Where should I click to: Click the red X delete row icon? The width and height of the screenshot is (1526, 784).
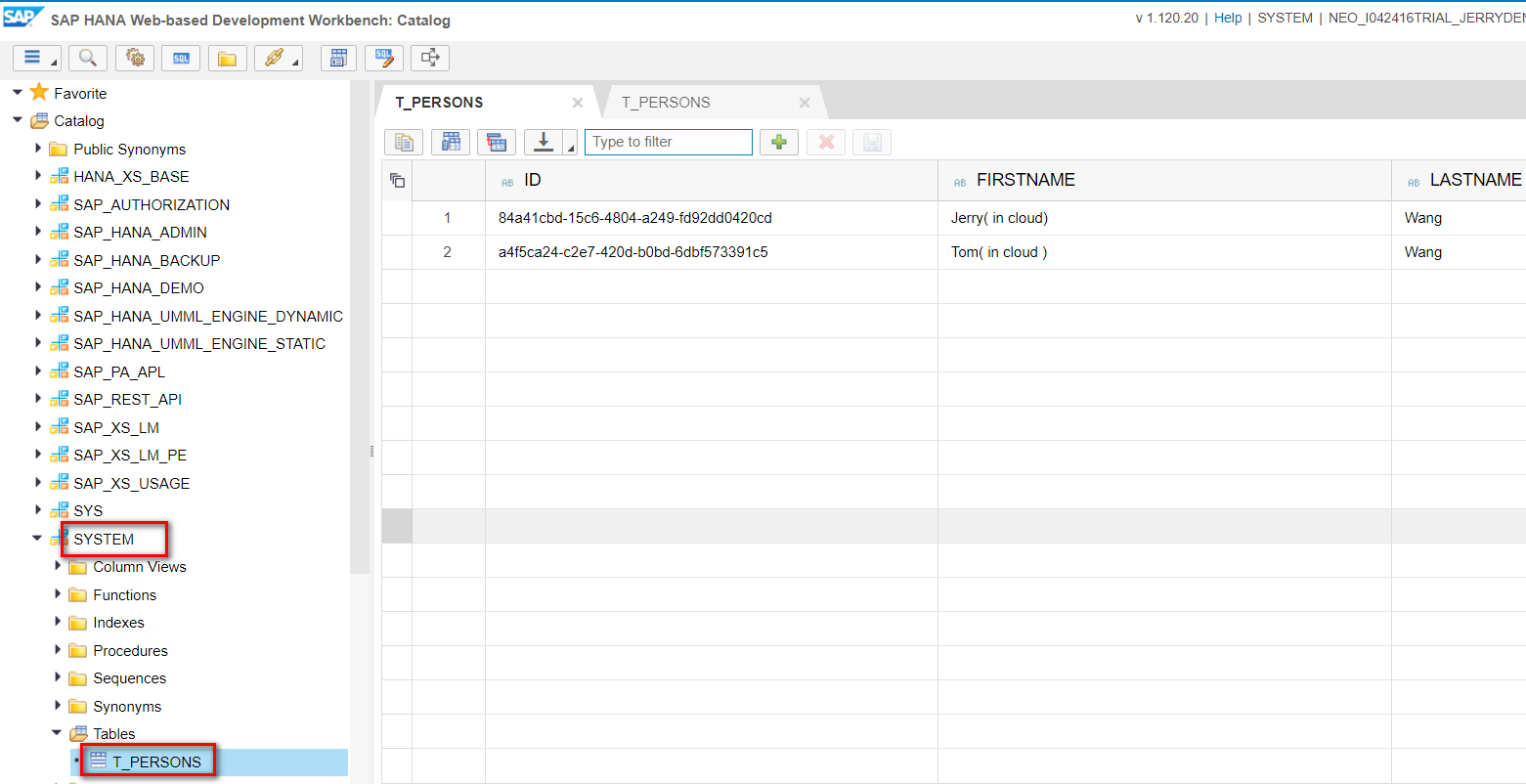coord(826,142)
